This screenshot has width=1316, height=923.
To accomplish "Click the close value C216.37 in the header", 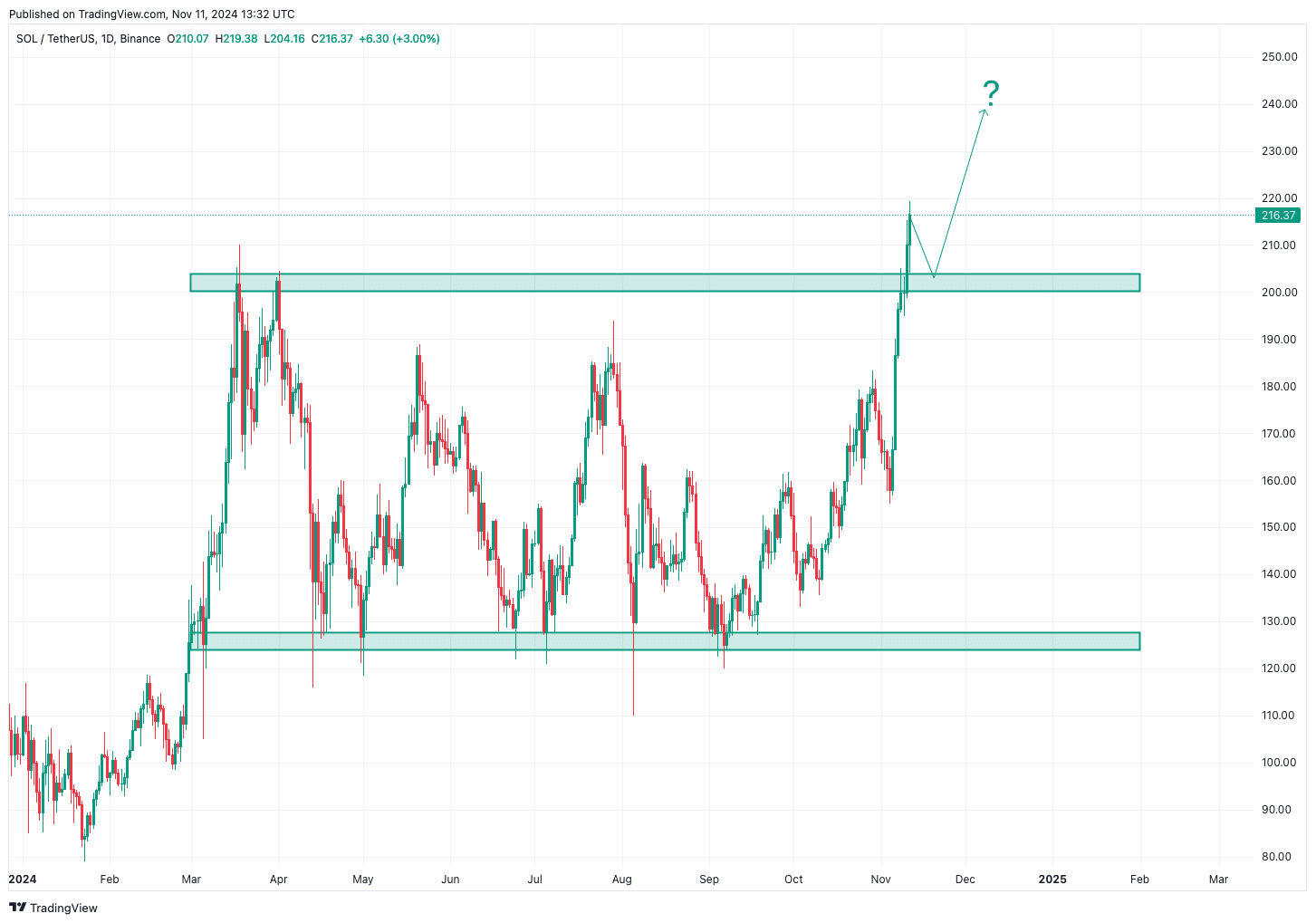I will (x=331, y=39).
